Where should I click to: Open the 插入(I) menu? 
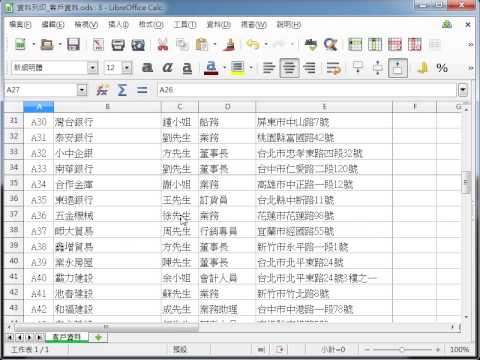click(118, 25)
